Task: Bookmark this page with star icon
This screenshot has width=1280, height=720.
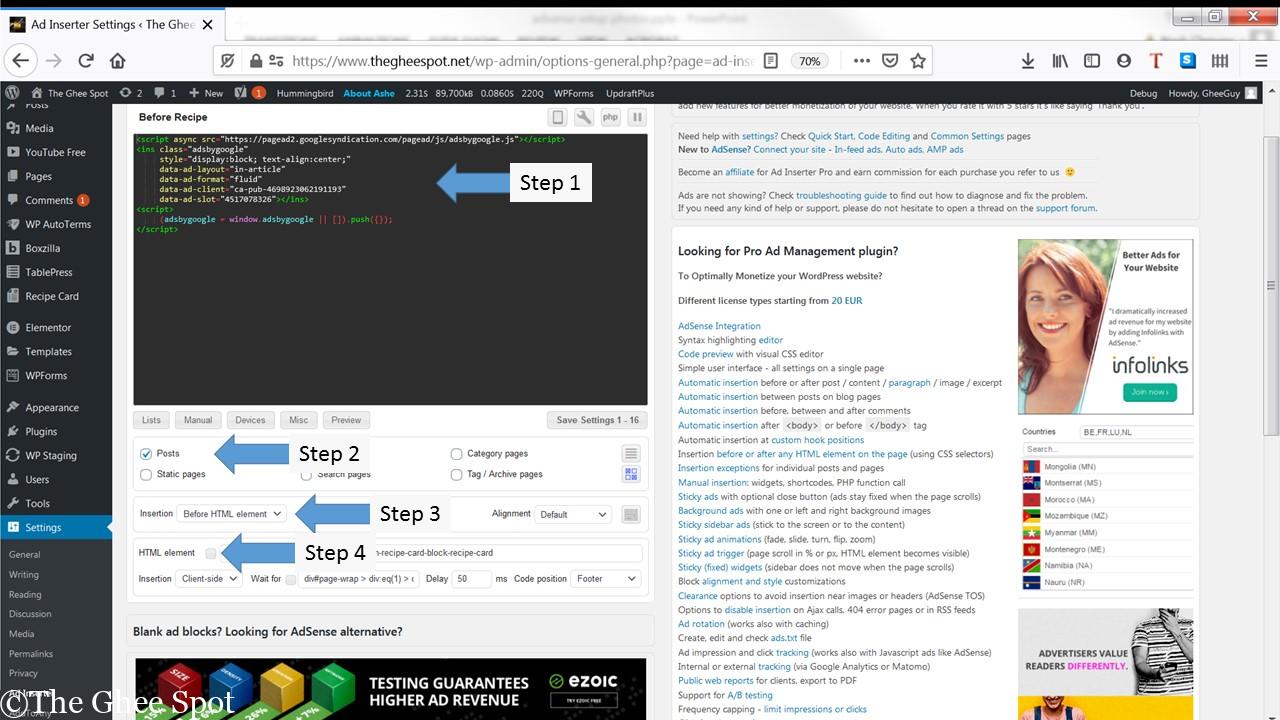Action: click(x=918, y=61)
